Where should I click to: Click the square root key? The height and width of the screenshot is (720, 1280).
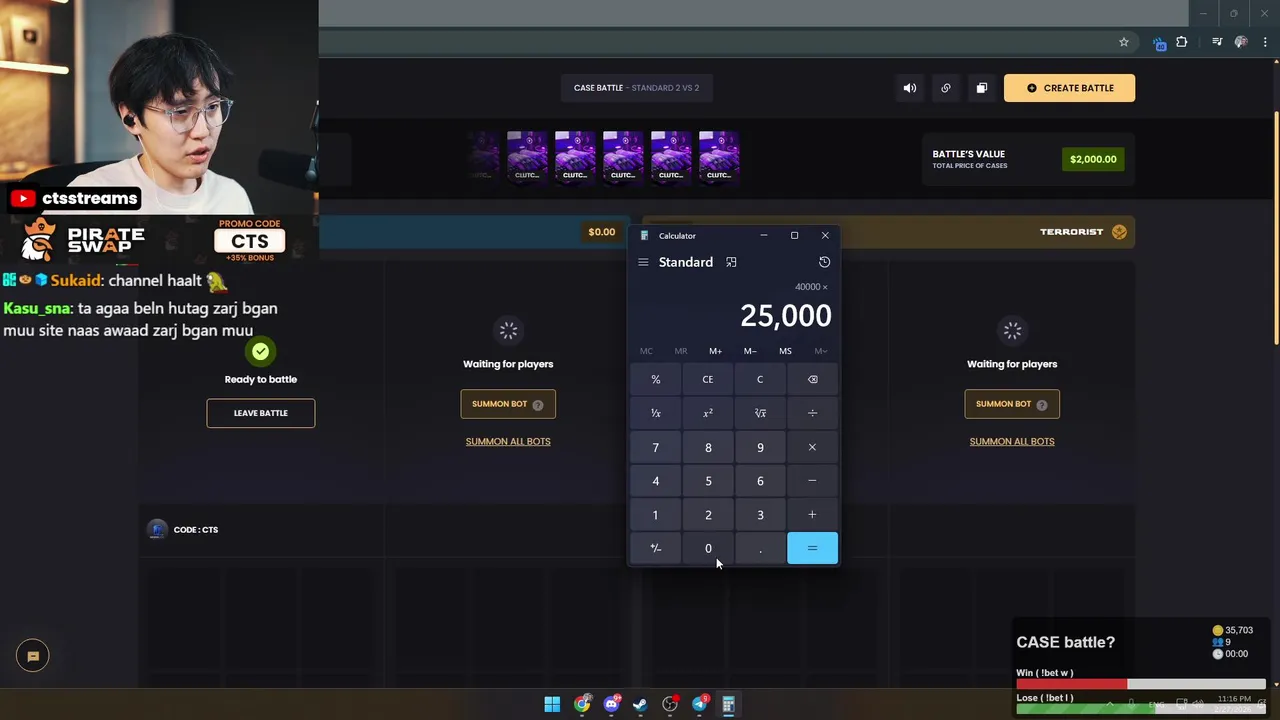[x=760, y=413]
